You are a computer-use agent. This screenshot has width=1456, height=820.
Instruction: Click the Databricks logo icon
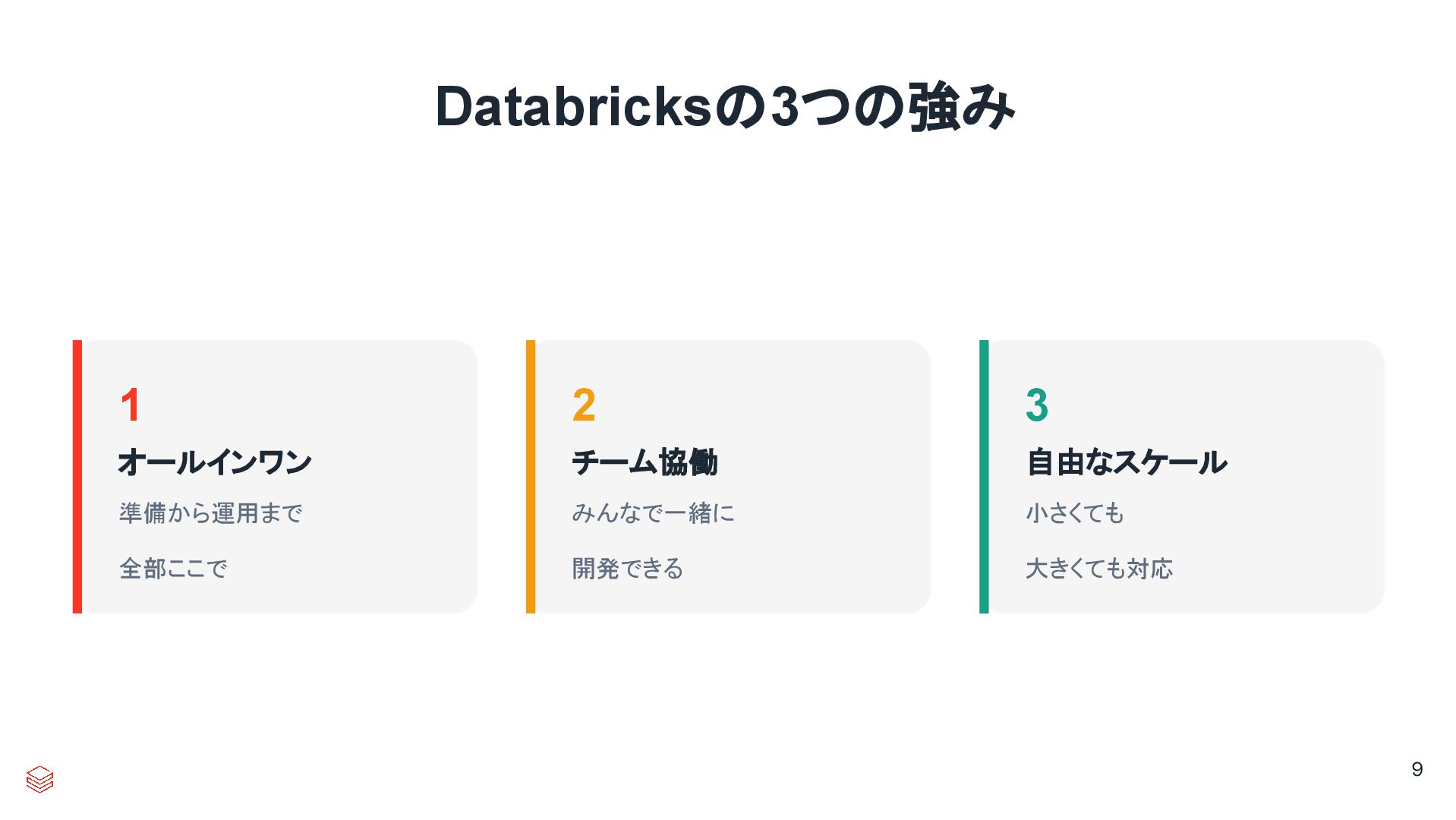pos(39,779)
